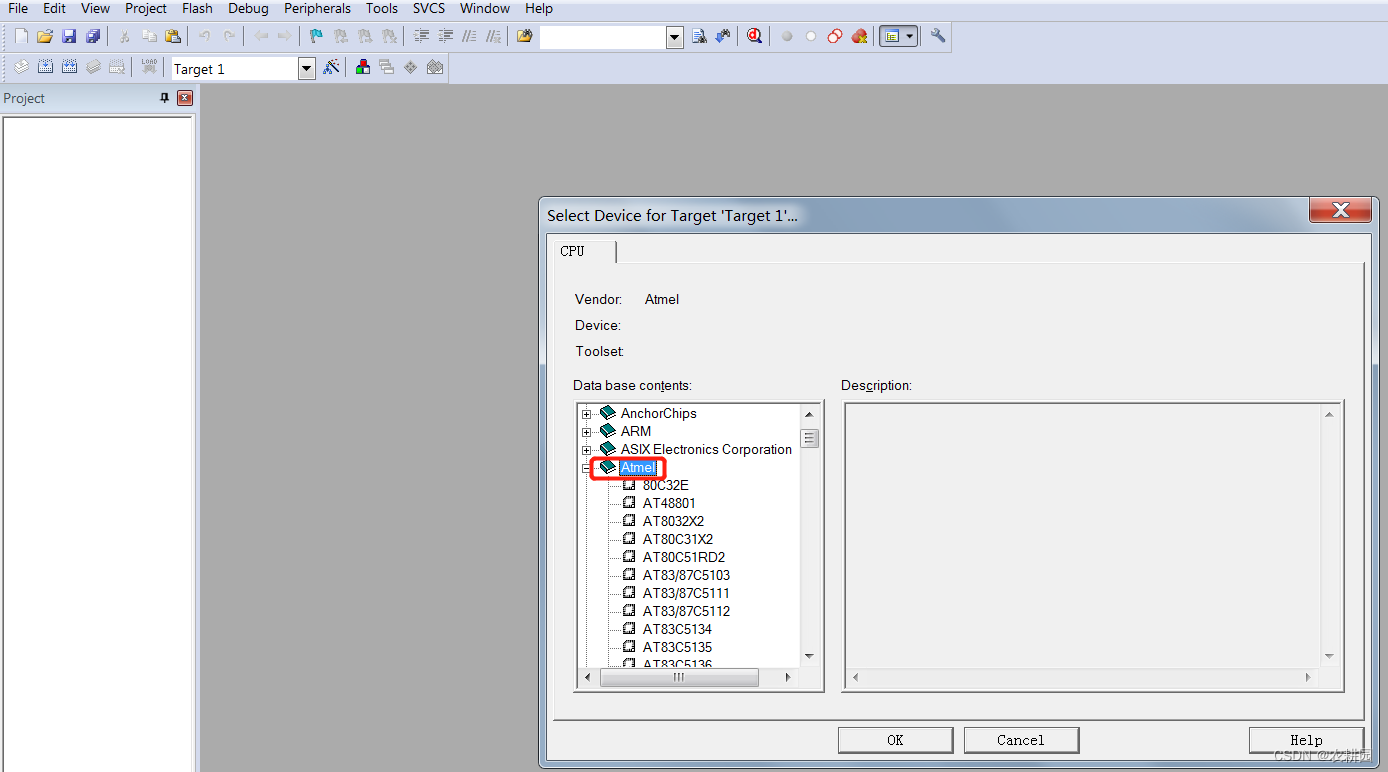Paste from clipboard toolbar icon

pyautogui.click(x=173, y=36)
